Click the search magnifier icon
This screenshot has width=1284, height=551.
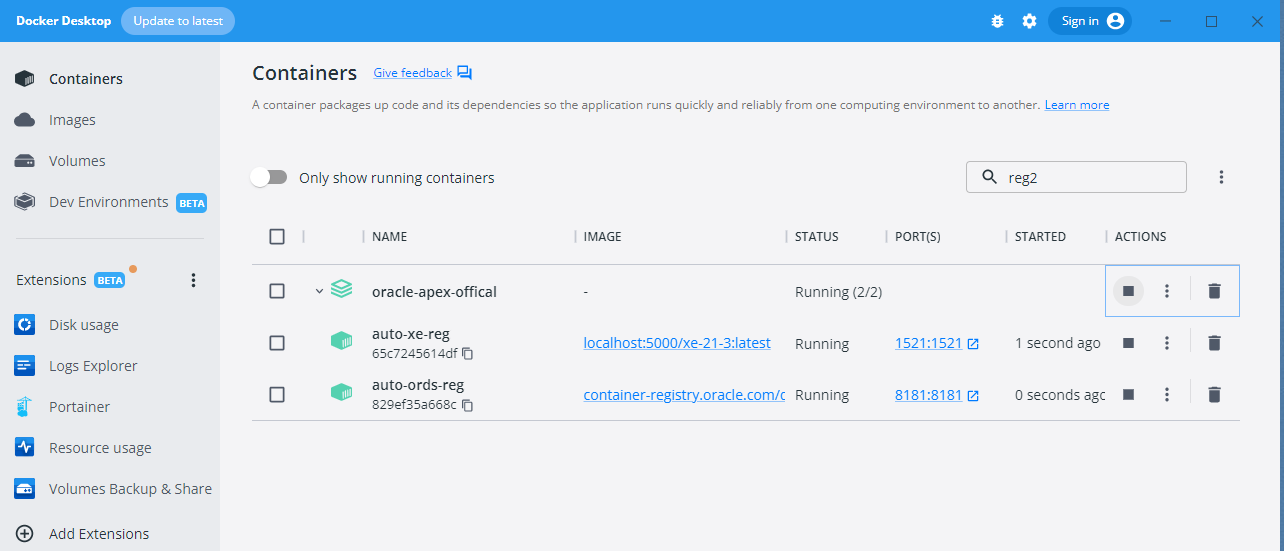click(x=990, y=177)
